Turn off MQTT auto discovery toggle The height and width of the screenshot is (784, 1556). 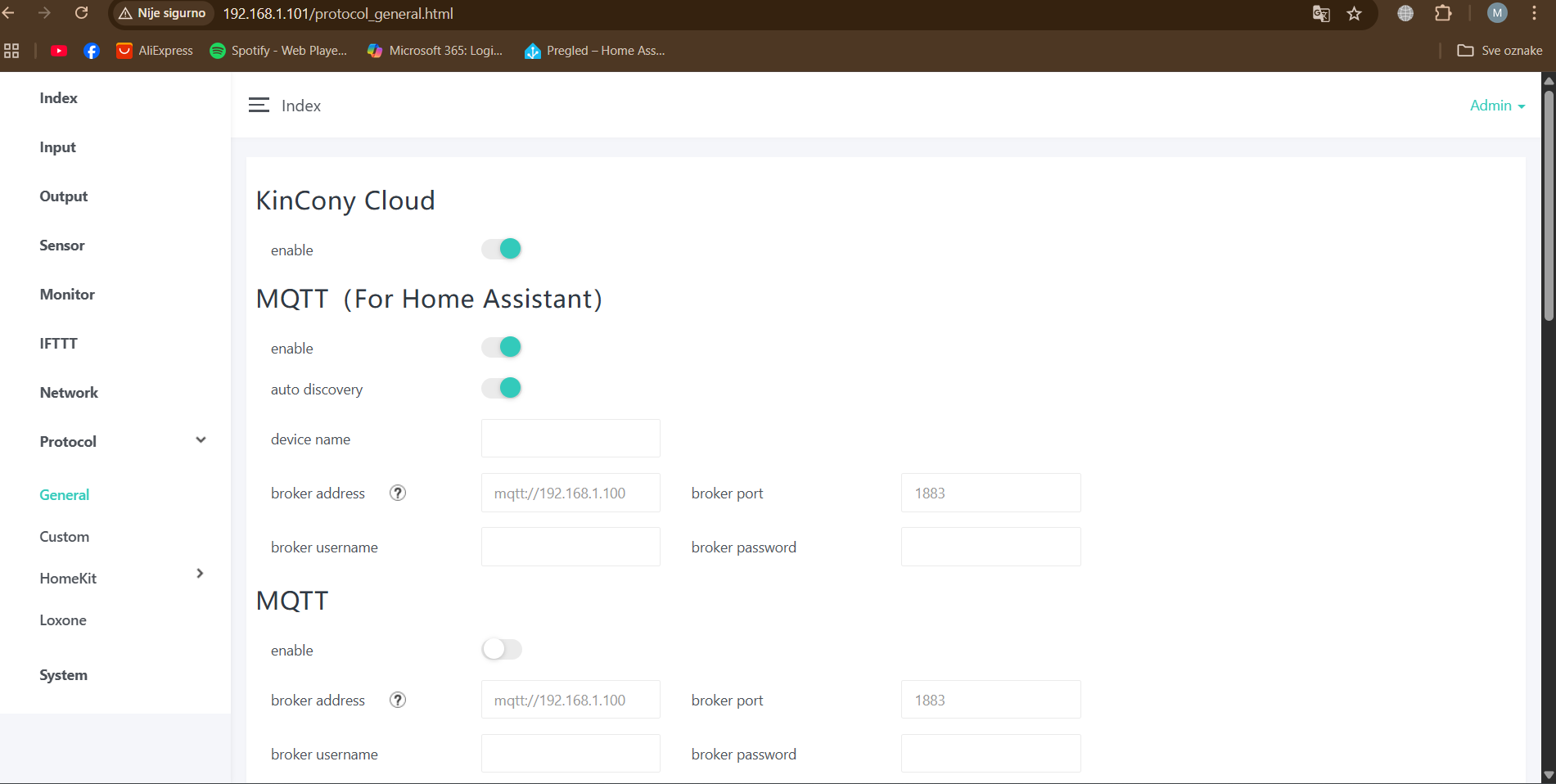[502, 388]
